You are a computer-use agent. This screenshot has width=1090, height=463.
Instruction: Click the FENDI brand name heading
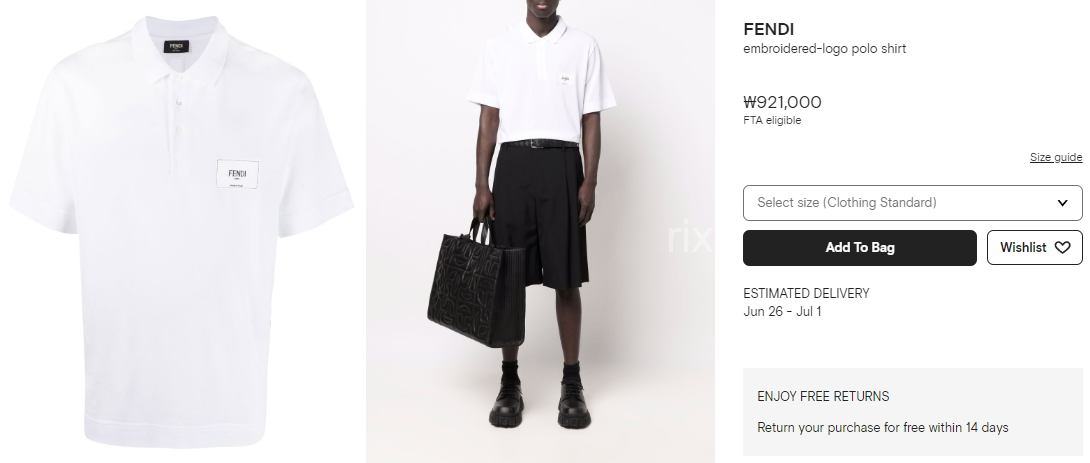pyautogui.click(x=769, y=29)
